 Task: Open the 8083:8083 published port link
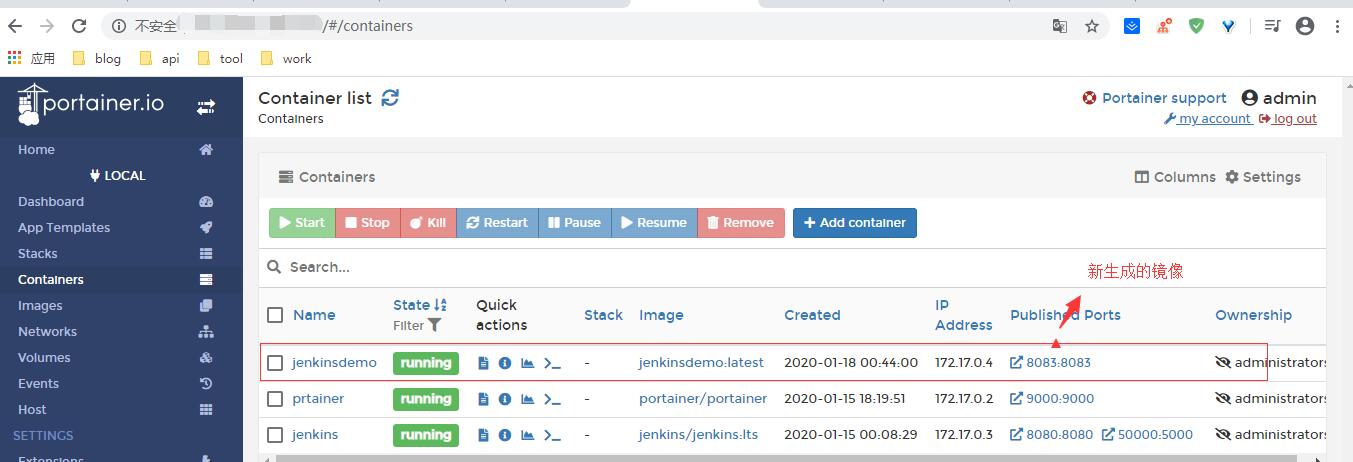[x=1050, y=363]
